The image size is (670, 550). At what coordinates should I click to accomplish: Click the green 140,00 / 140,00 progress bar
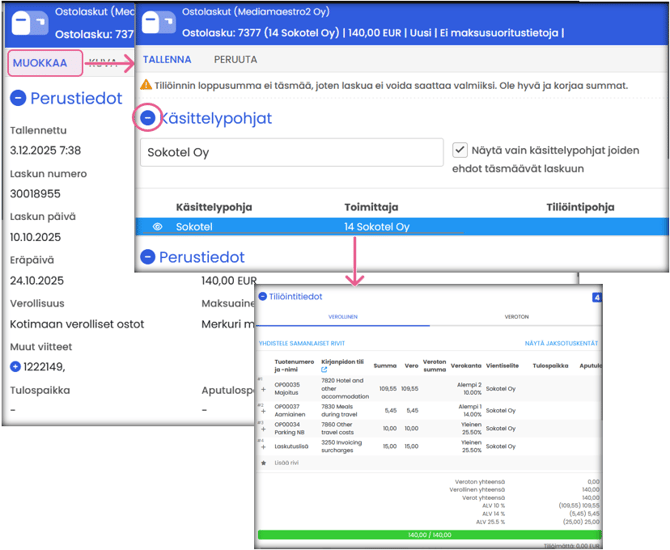tap(430, 535)
